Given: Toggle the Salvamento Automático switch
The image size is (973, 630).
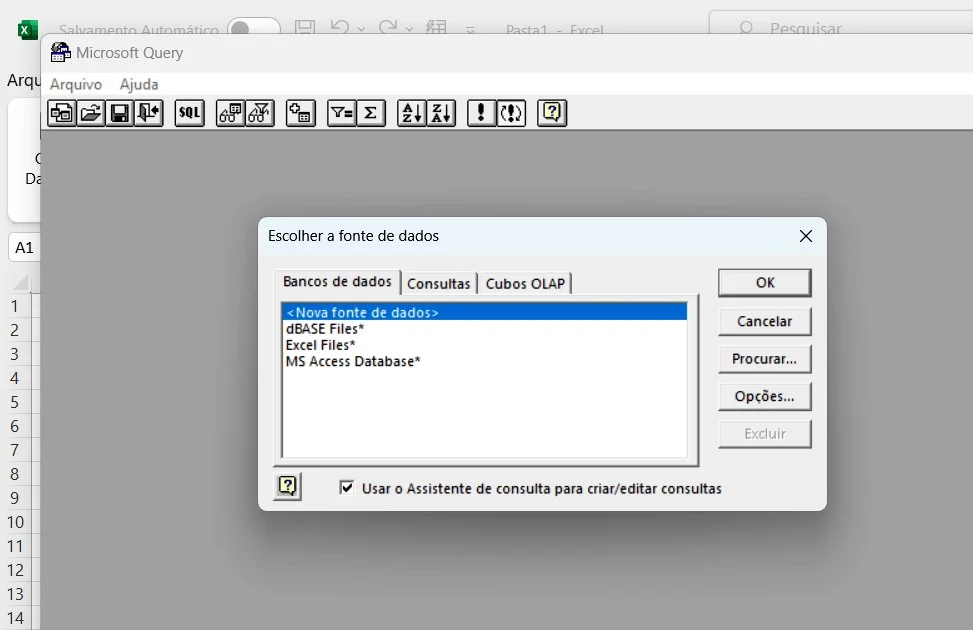Looking at the screenshot, I should [254, 28].
